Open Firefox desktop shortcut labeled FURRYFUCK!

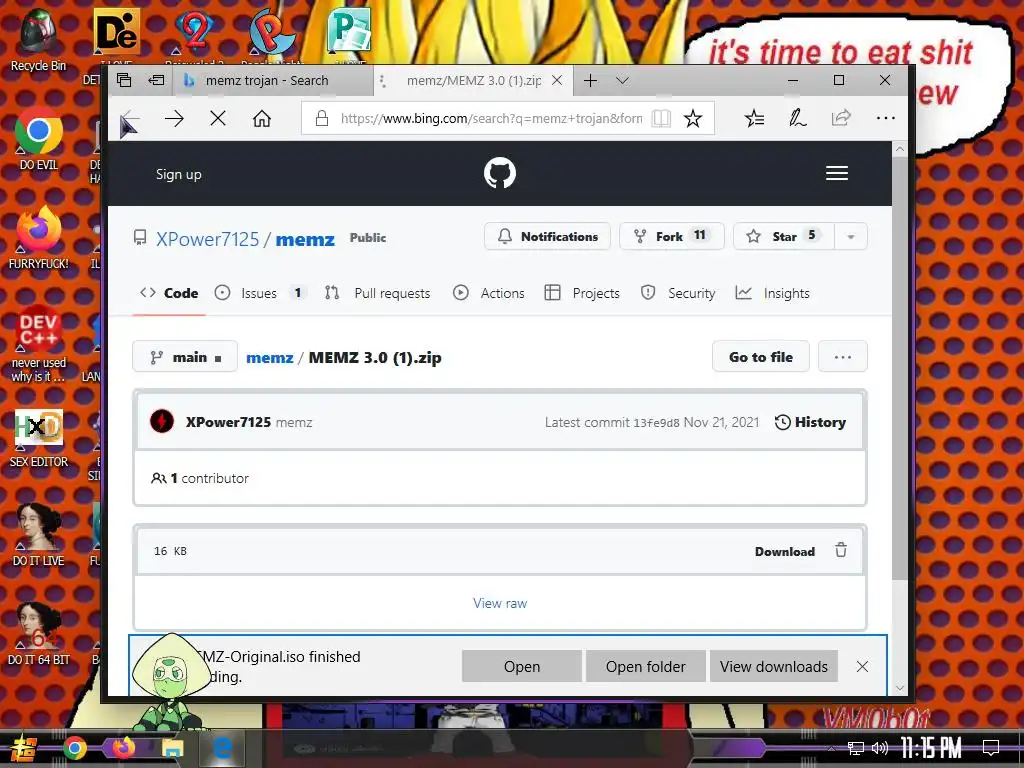39,238
